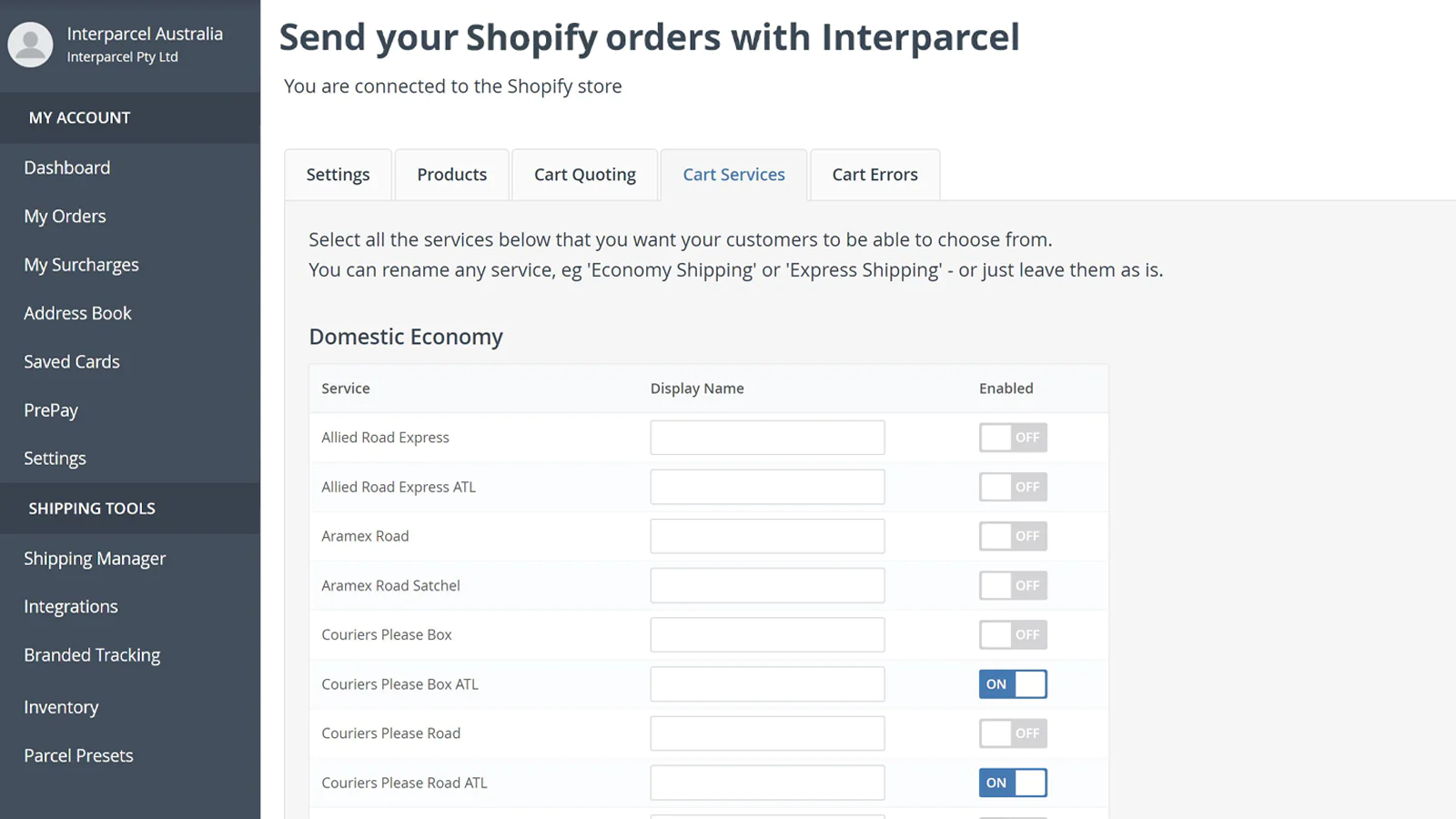Image resolution: width=1456 pixels, height=819 pixels.
Task: Switch on the Couriers Please Road toggle
Action: click(x=1013, y=733)
